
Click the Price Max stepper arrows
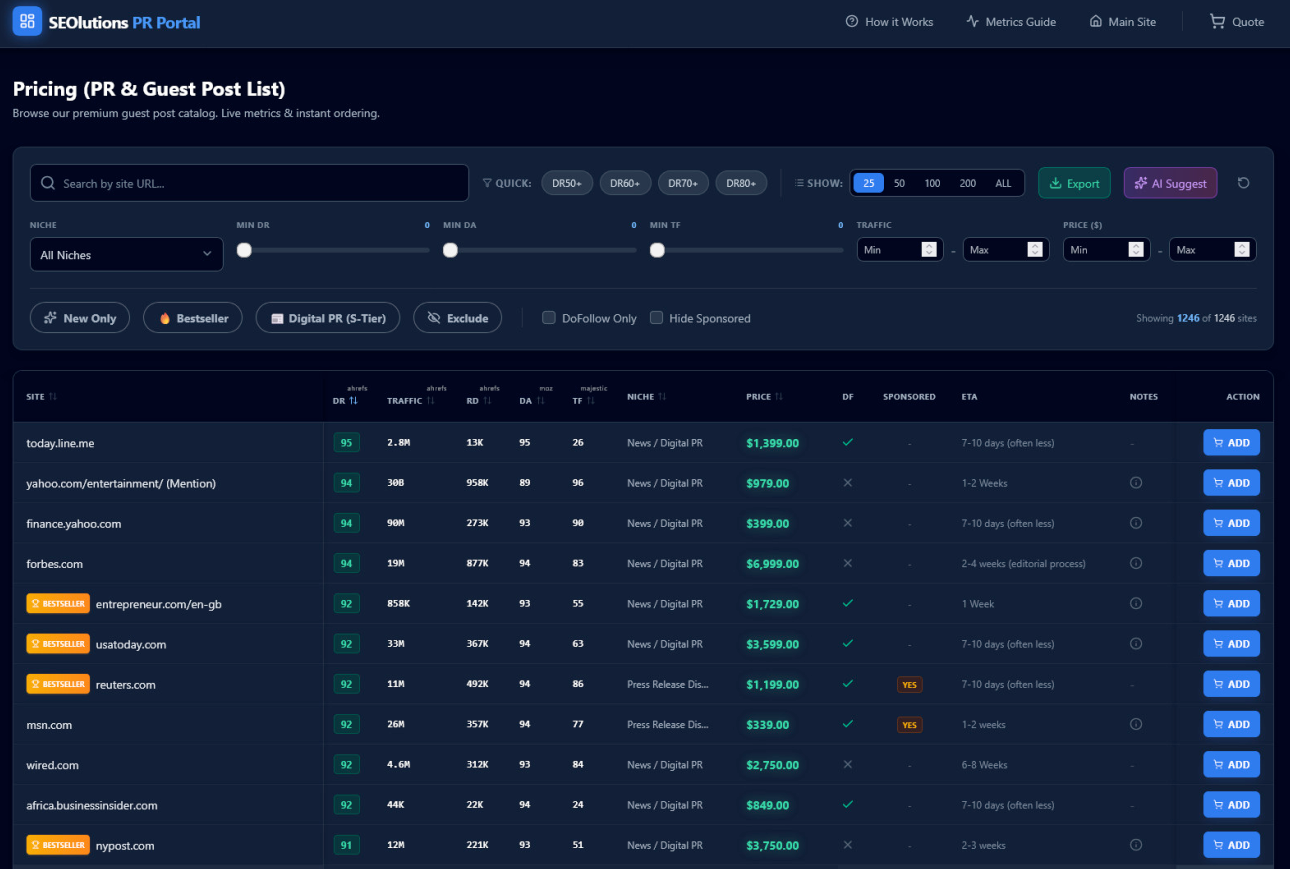1241,249
